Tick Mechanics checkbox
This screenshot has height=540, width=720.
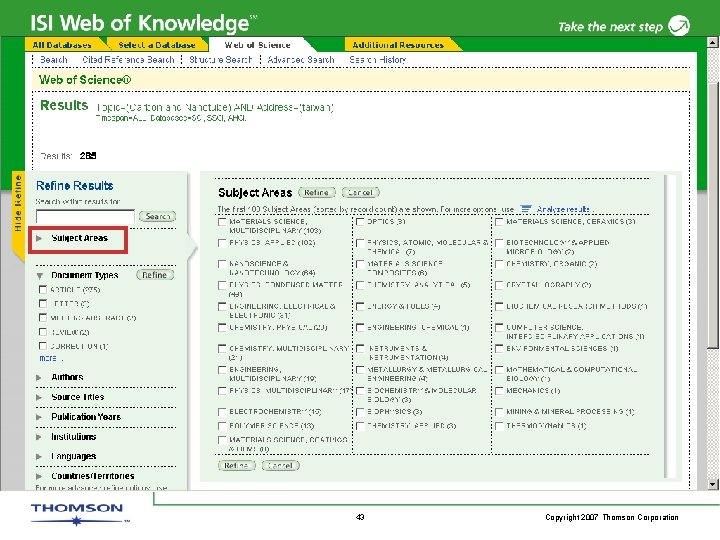click(500, 391)
